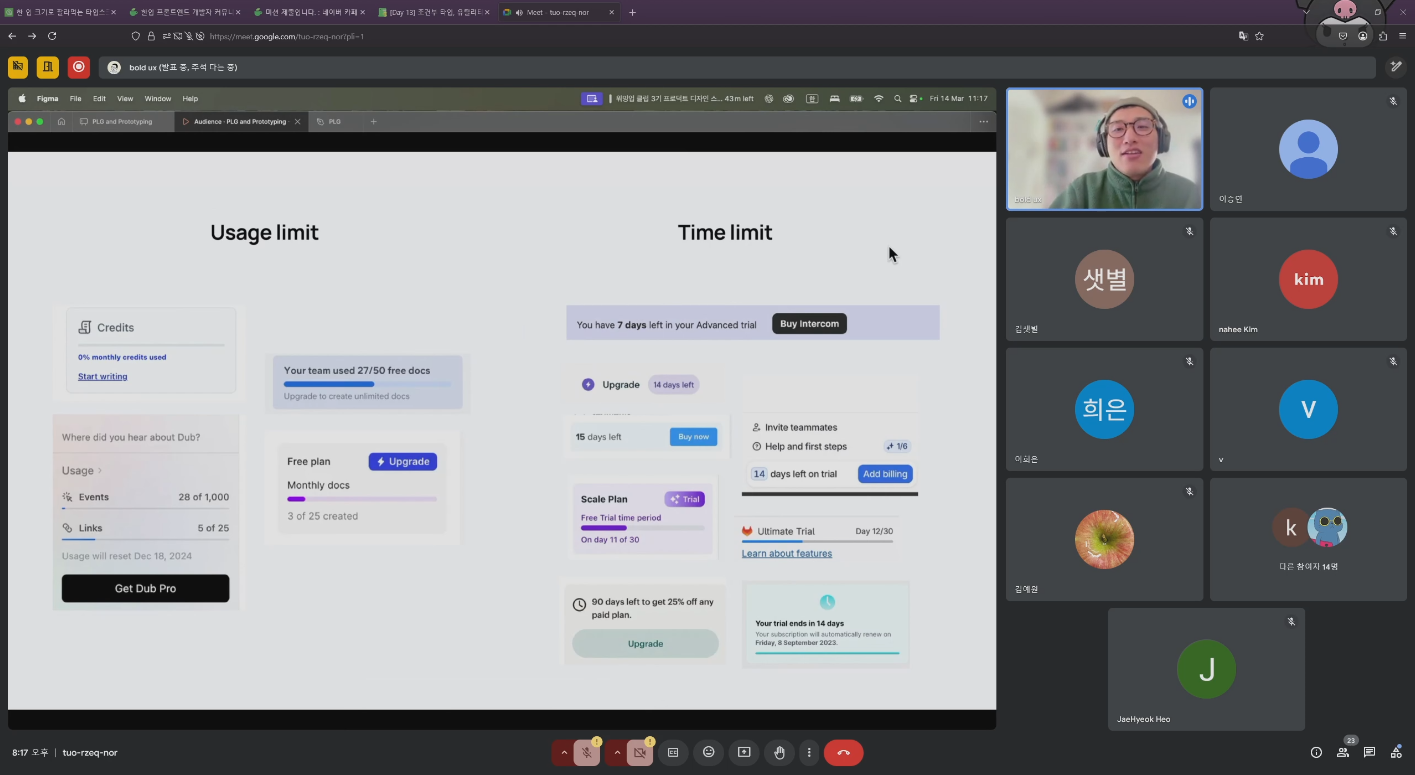Open the Learn about features link
Screen dimensions: 1415x775
point(787,553)
